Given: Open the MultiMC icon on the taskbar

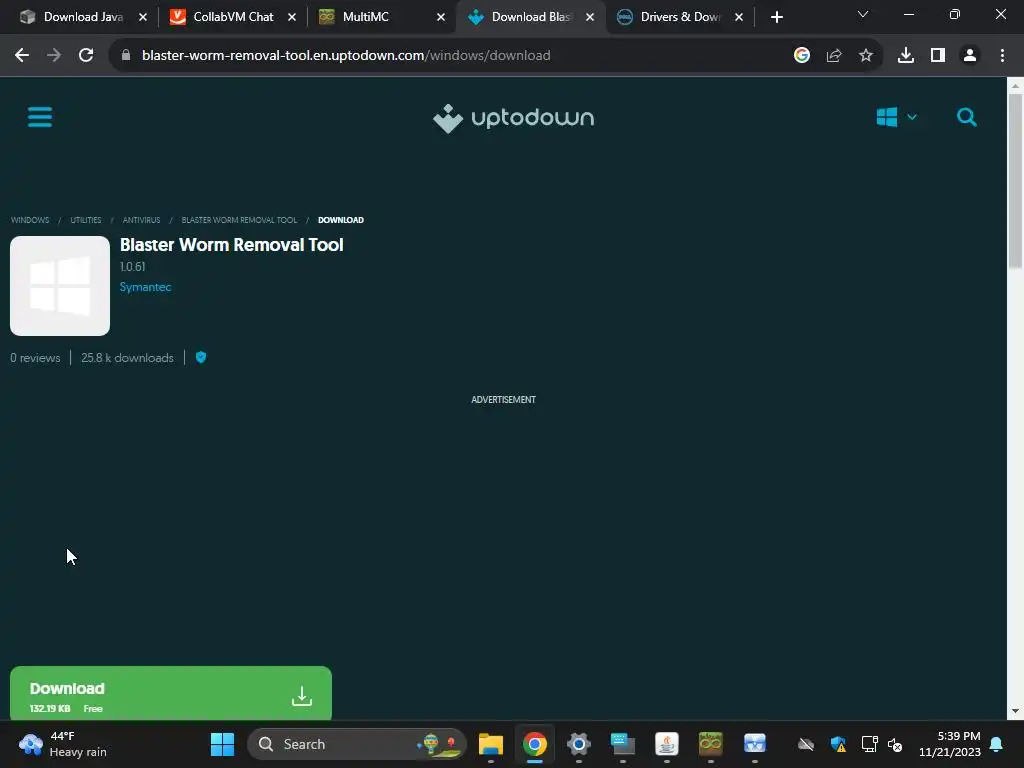Looking at the screenshot, I should click(711, 744).
